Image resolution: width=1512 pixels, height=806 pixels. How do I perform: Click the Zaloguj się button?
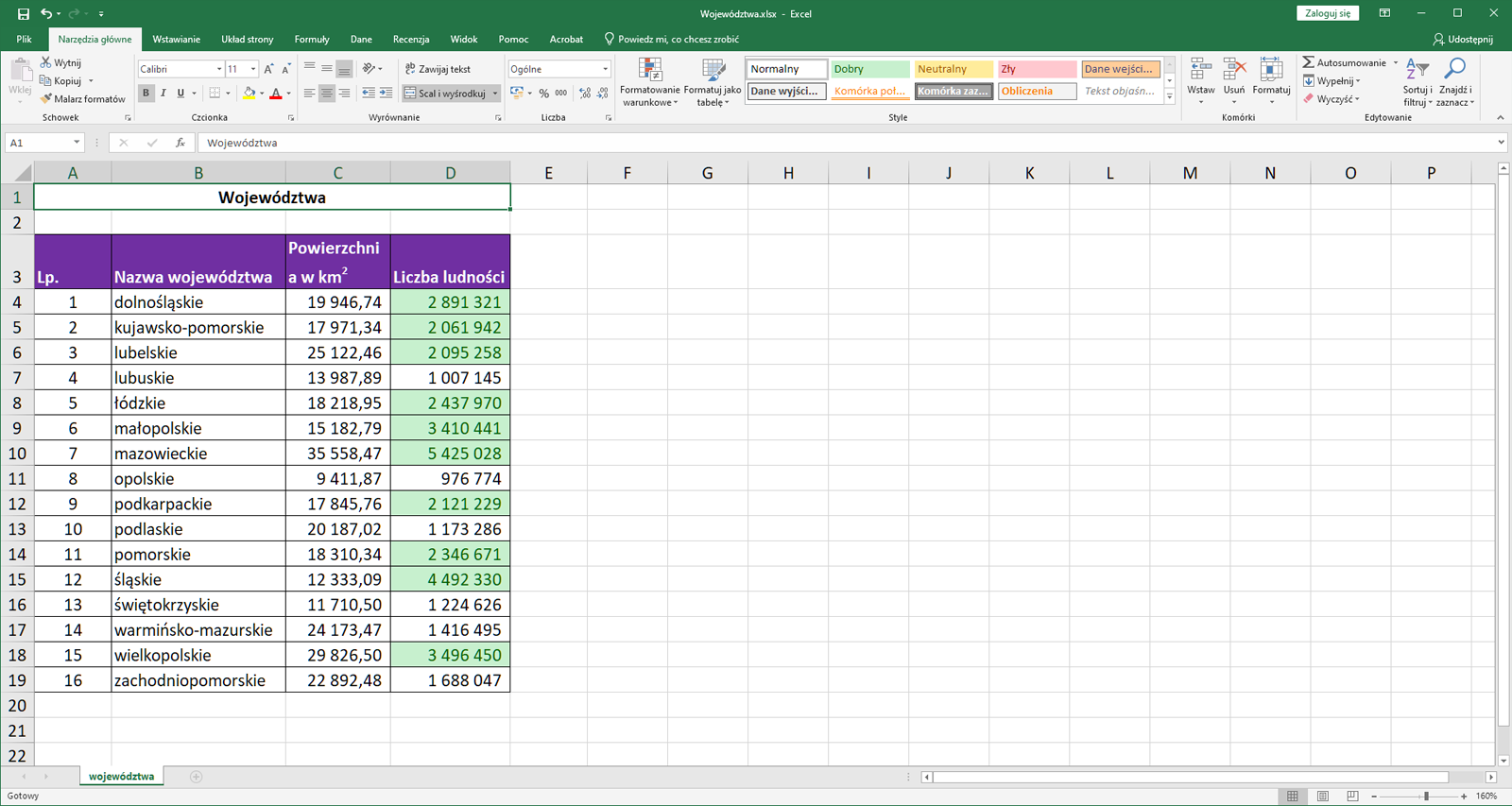[x=1328, y=13]
